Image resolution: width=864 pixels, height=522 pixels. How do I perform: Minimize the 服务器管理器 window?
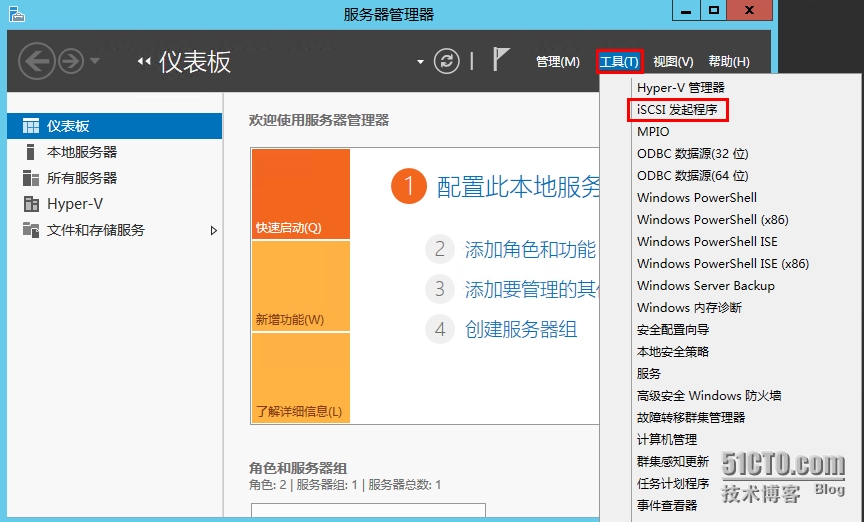686,11
